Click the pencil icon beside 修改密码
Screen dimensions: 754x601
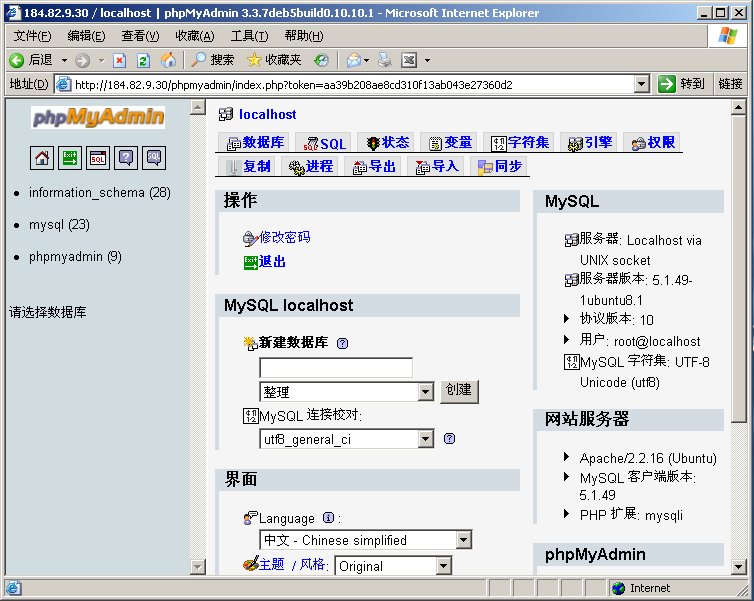tap(250, 238)
